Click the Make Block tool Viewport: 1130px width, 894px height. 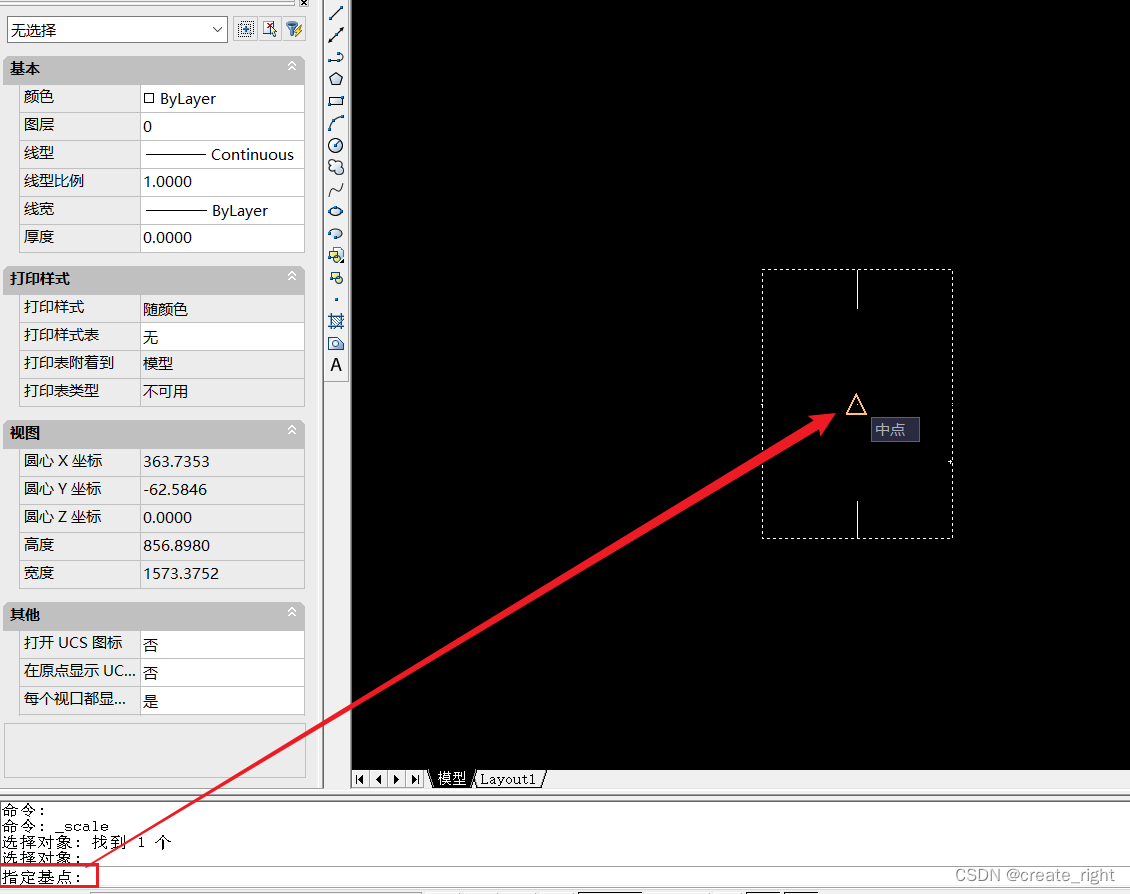[x=336, y=277]
